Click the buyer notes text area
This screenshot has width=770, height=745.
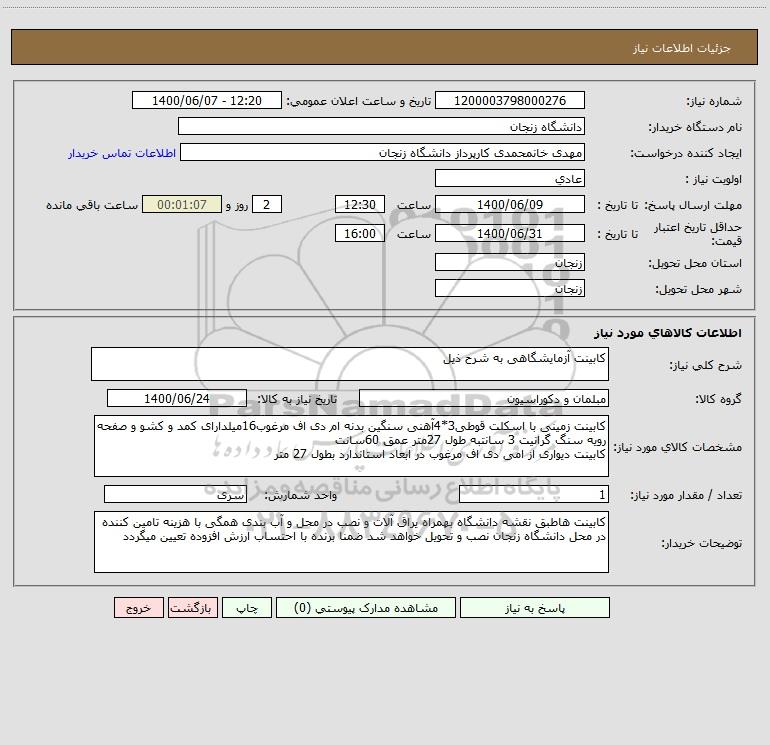point(351,542)
